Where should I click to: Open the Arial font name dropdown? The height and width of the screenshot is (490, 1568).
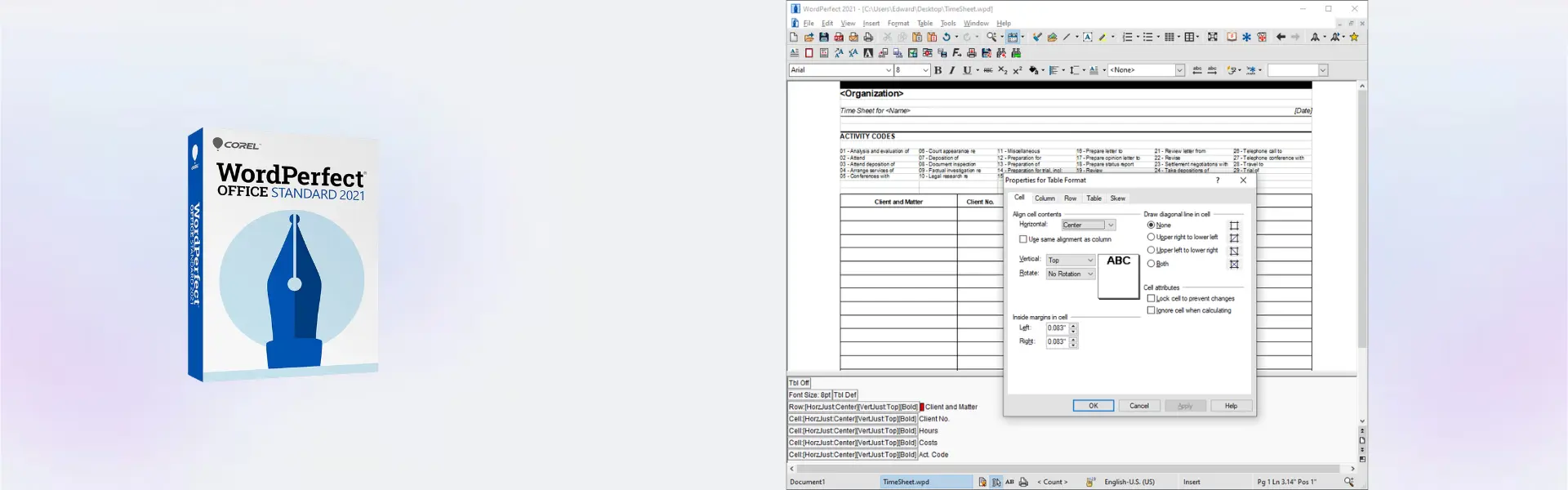pos(889,70)
